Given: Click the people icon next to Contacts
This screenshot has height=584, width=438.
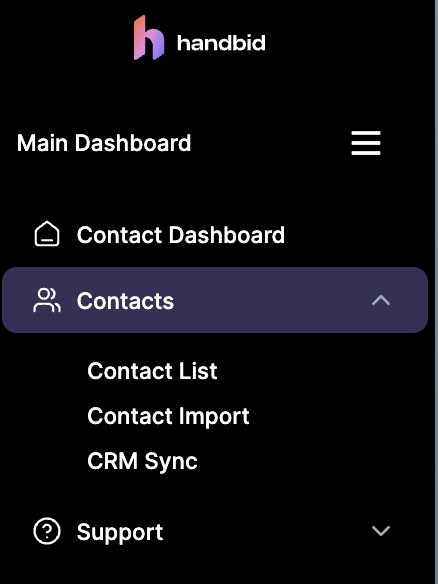Looking at the screenshot, I should pos(47,300).
